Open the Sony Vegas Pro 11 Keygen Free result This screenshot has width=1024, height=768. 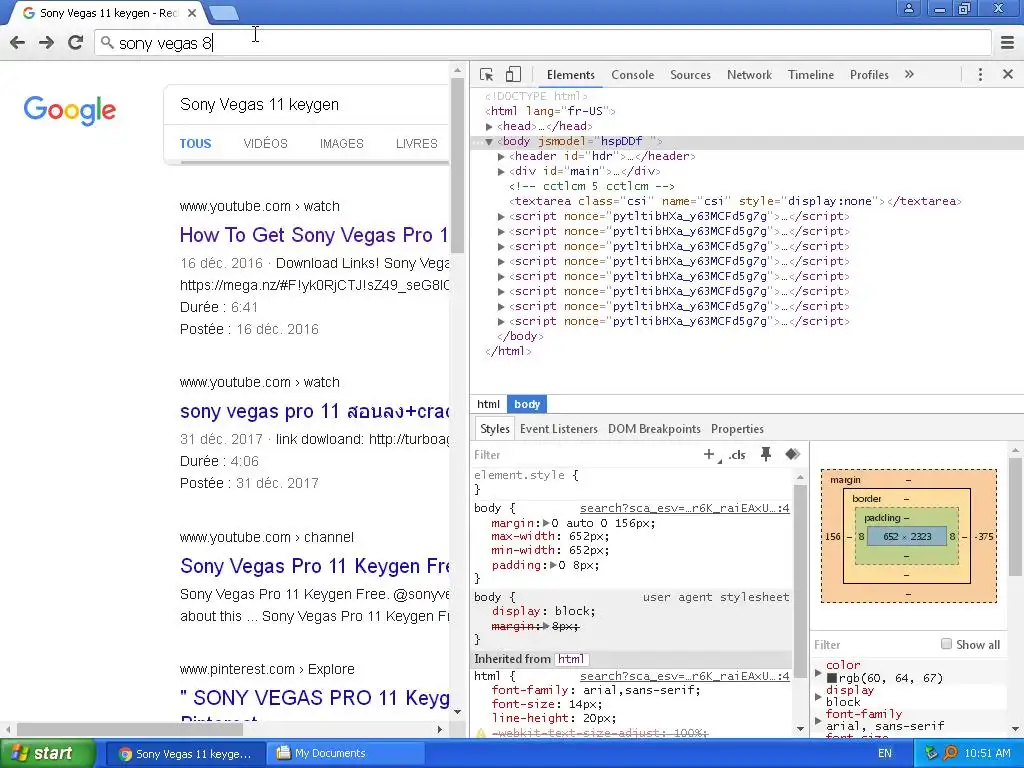point(315,566)
